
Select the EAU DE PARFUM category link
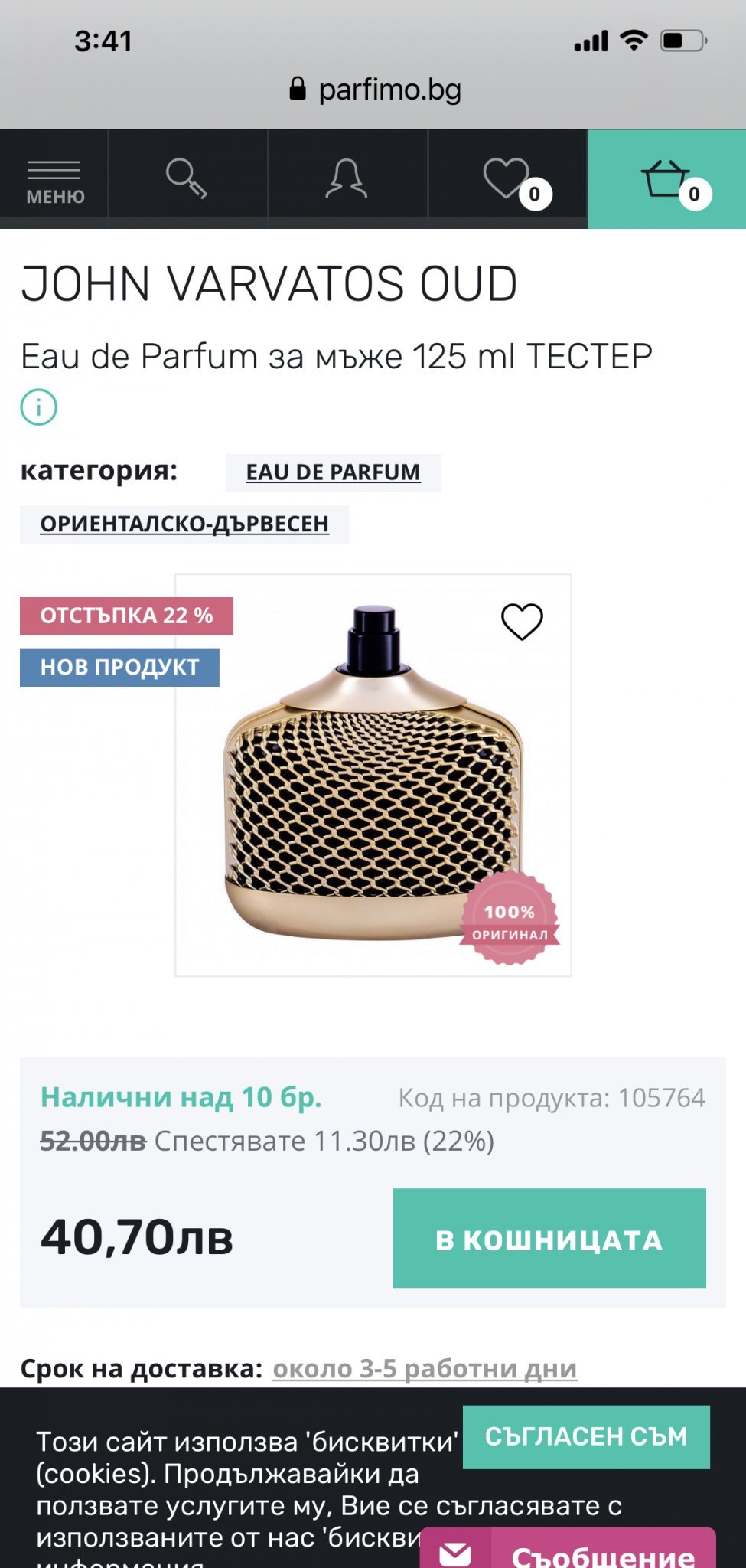tap(333, 472)
